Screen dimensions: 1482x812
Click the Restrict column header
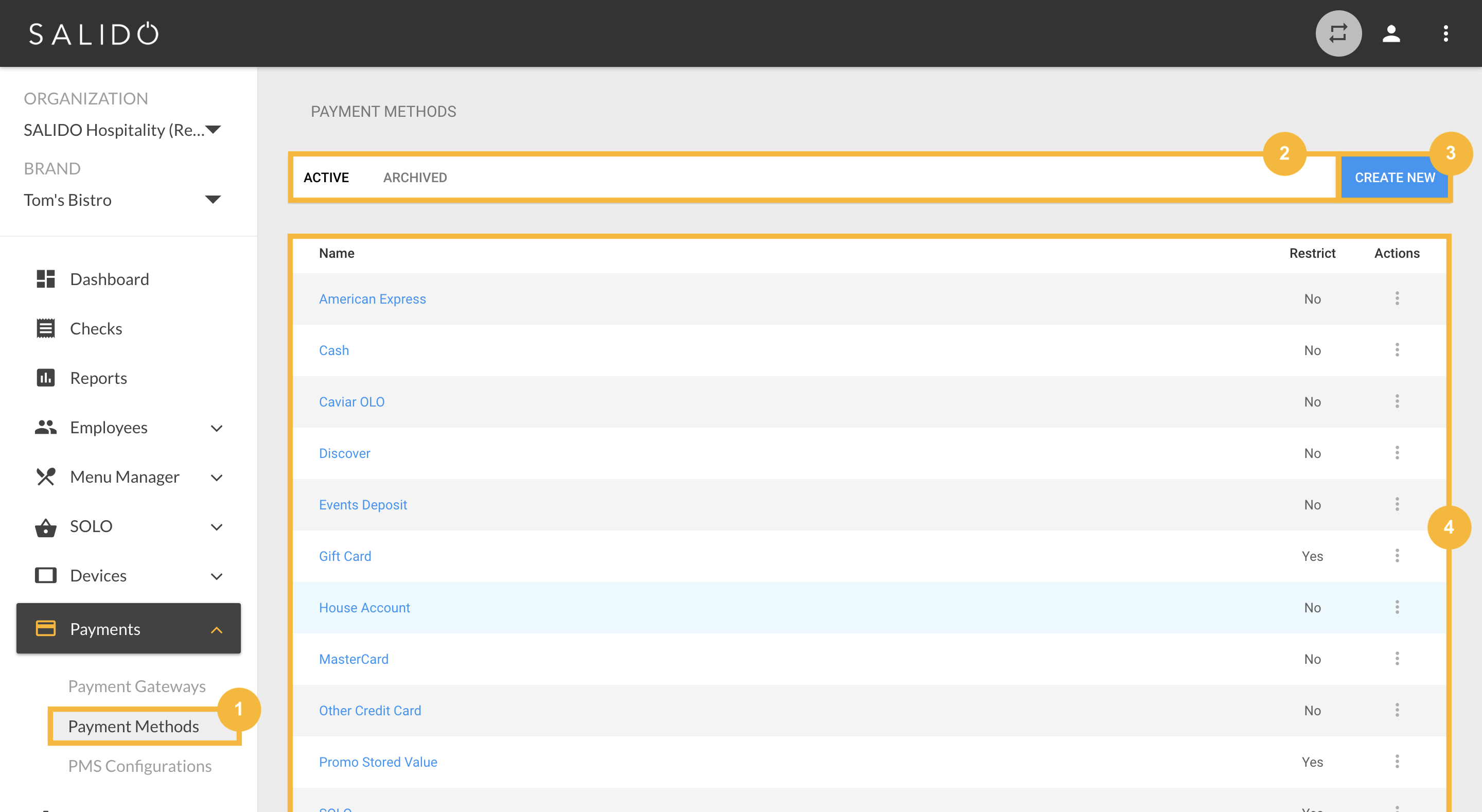click(1312, 253)
